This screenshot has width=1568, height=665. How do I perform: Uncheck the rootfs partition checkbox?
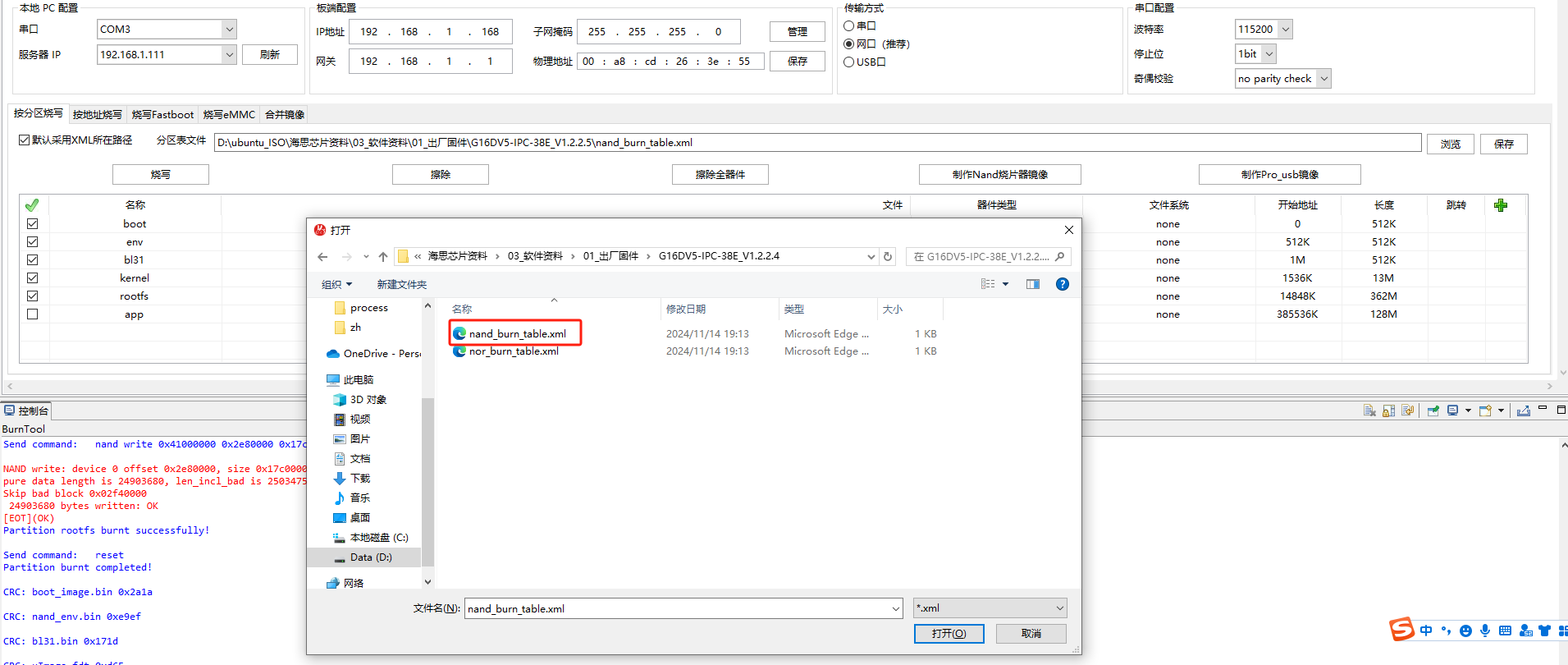click(x=32, y=296)
